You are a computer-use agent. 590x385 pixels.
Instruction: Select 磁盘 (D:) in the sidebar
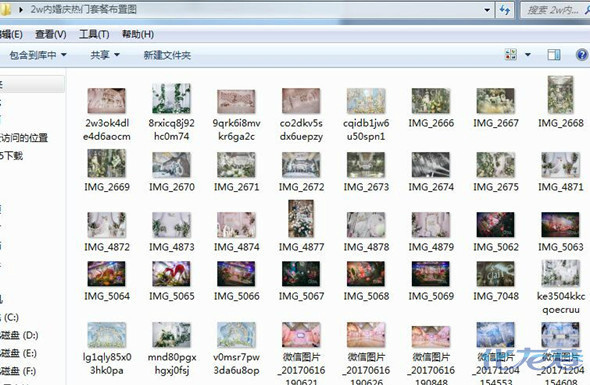point(19,335)
